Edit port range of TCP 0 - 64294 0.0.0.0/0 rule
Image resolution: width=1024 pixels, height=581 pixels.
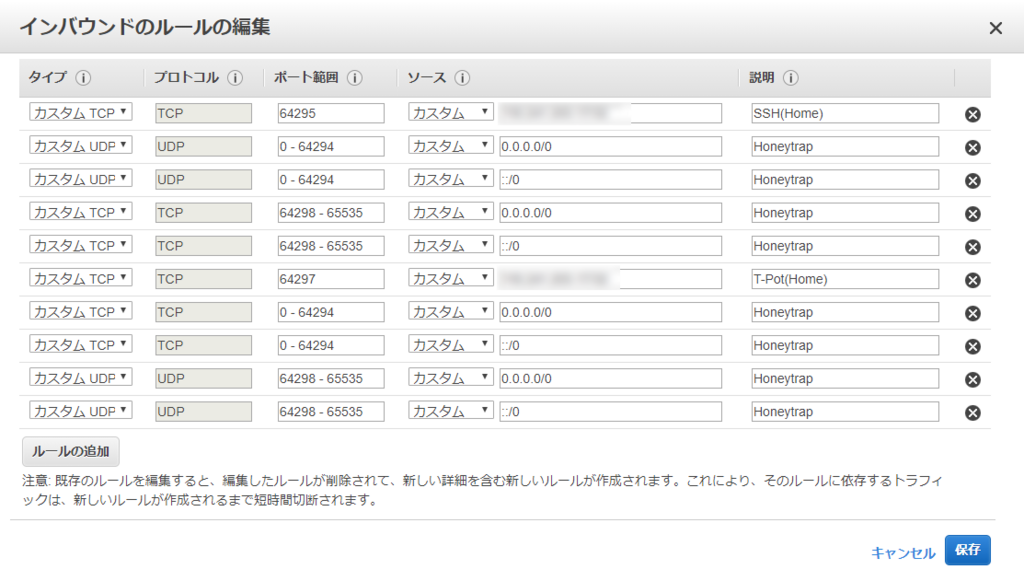tap(331, 312)
